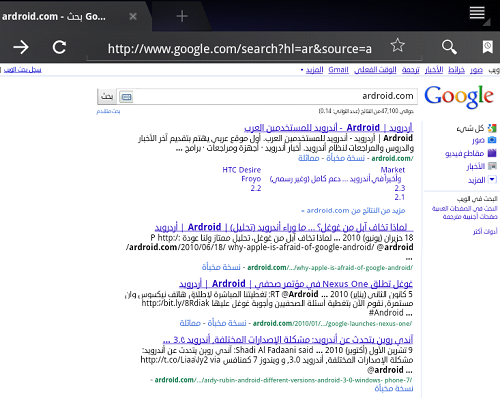500x398 pixels.
Task: Open the ترجمة translate link
Action: (x=411, y=70)
